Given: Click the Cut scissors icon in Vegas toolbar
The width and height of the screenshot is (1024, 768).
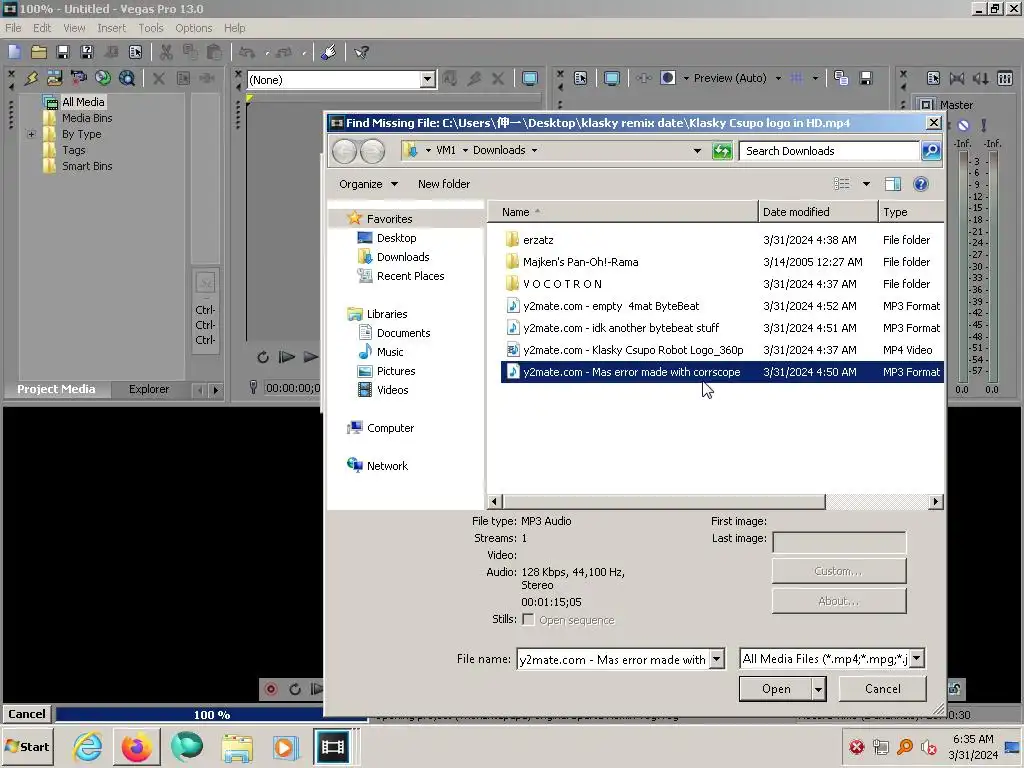Looking at the screenshot, I should click(x=166, y=52).
